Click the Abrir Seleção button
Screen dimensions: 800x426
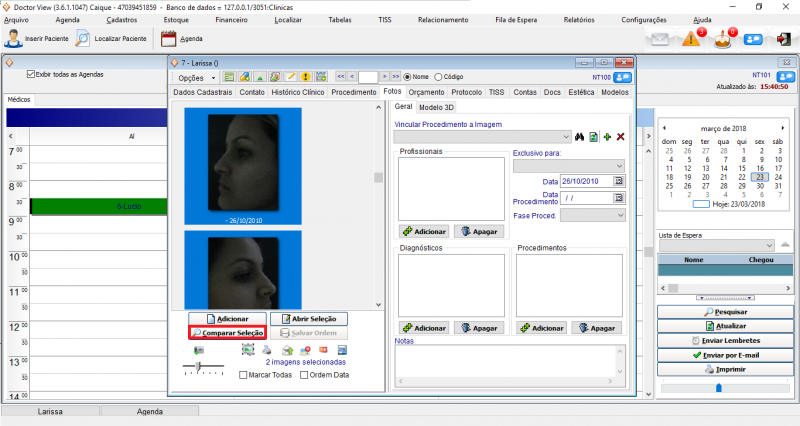pyautogui.click(x=308, y=318)
